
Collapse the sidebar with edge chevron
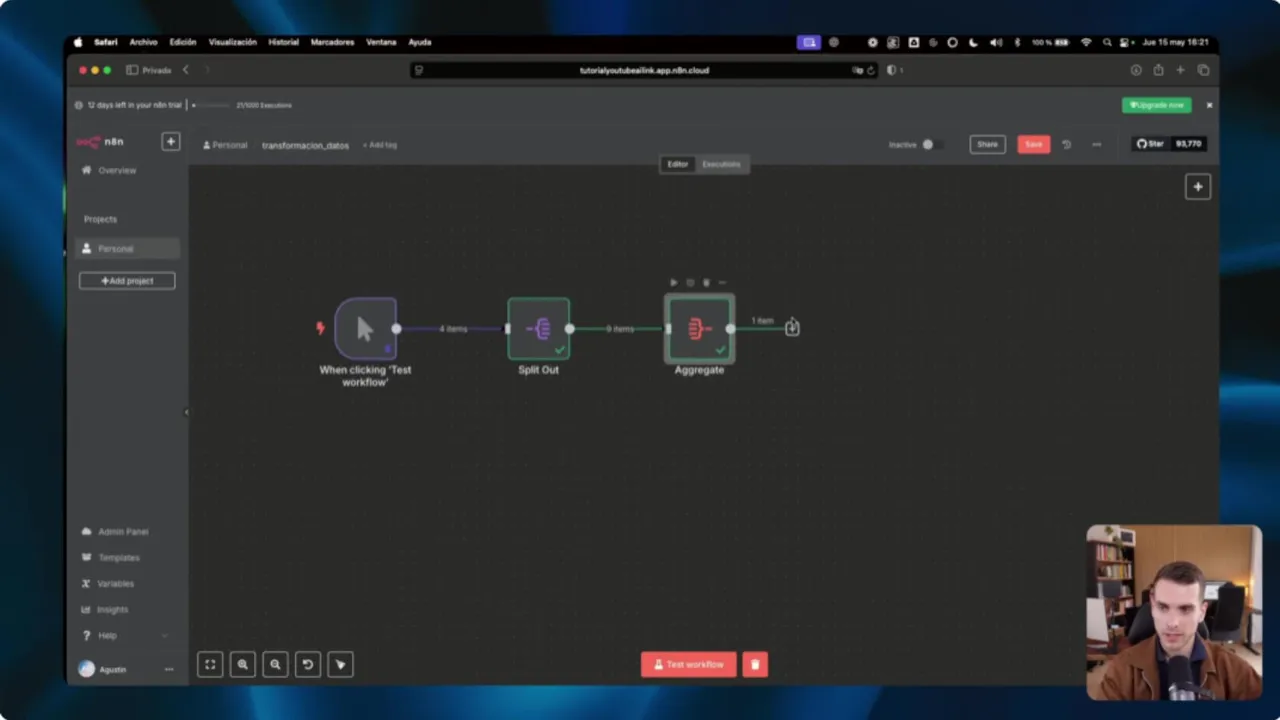point(187,412)
